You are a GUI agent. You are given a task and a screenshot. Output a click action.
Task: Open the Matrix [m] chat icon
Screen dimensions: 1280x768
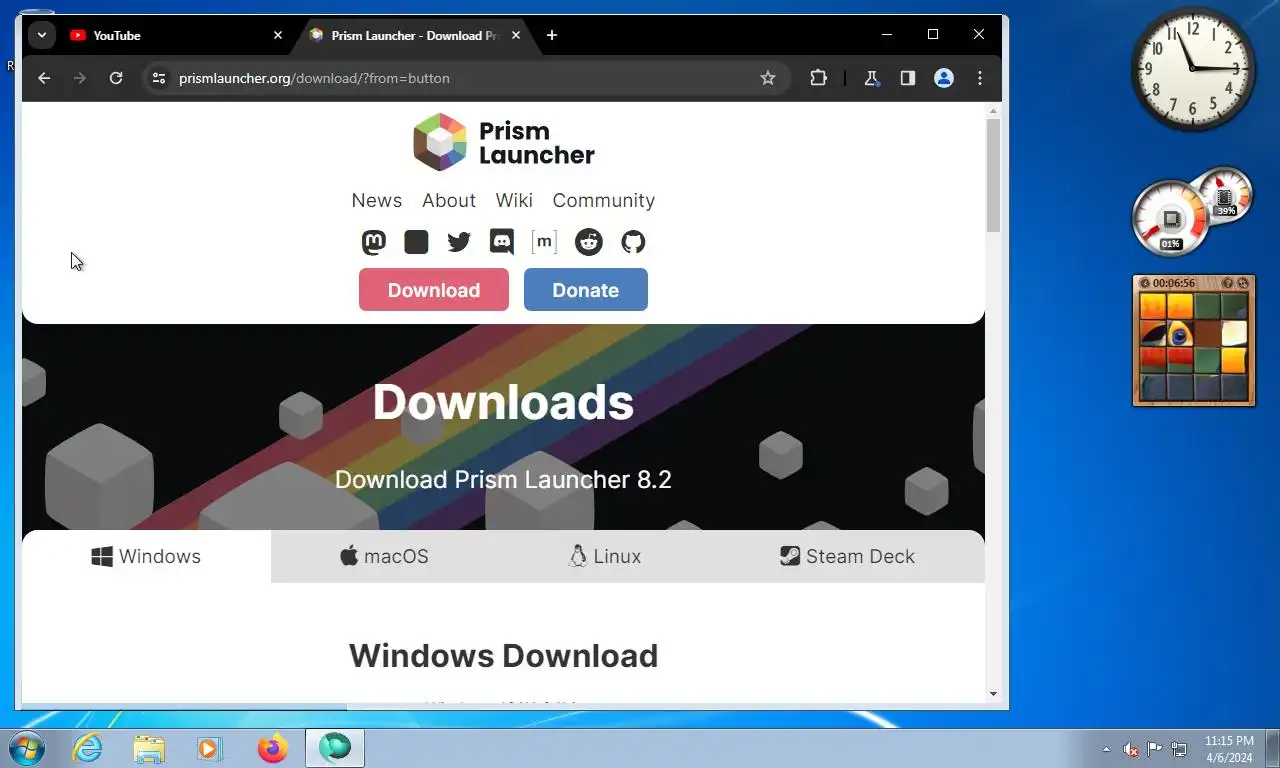point(544,242)
